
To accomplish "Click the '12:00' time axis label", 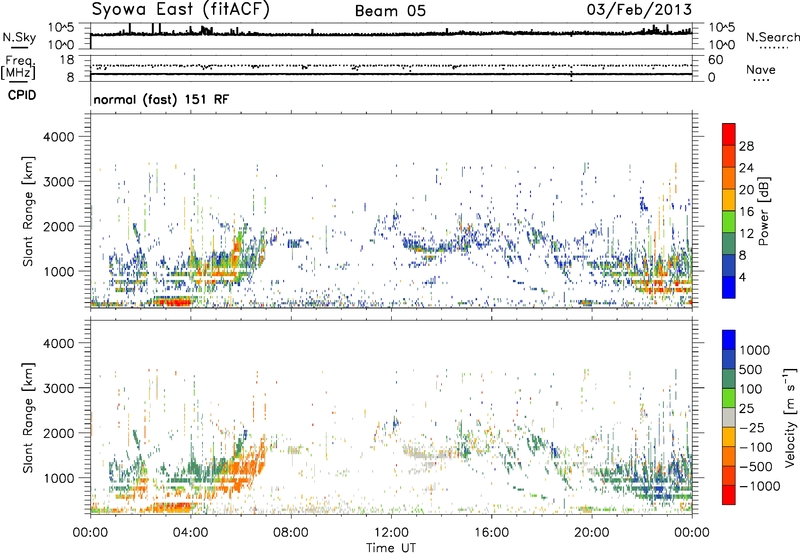I will coord(391,533).
